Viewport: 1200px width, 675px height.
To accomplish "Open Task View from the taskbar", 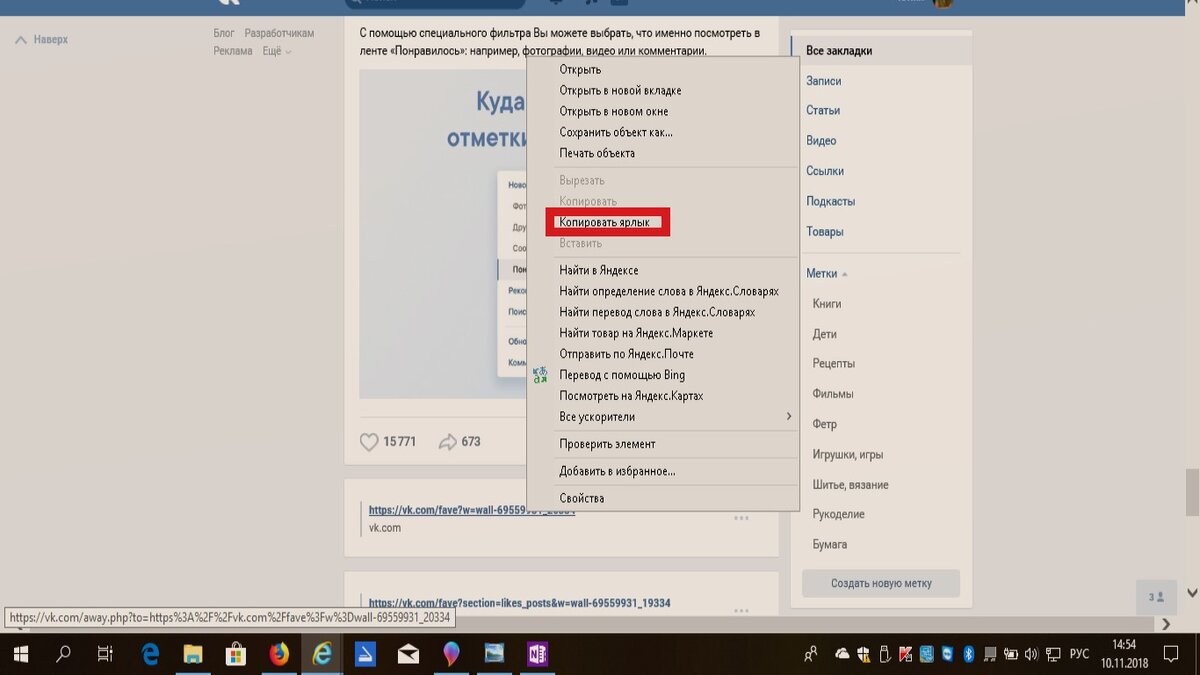I will (105, 654).
